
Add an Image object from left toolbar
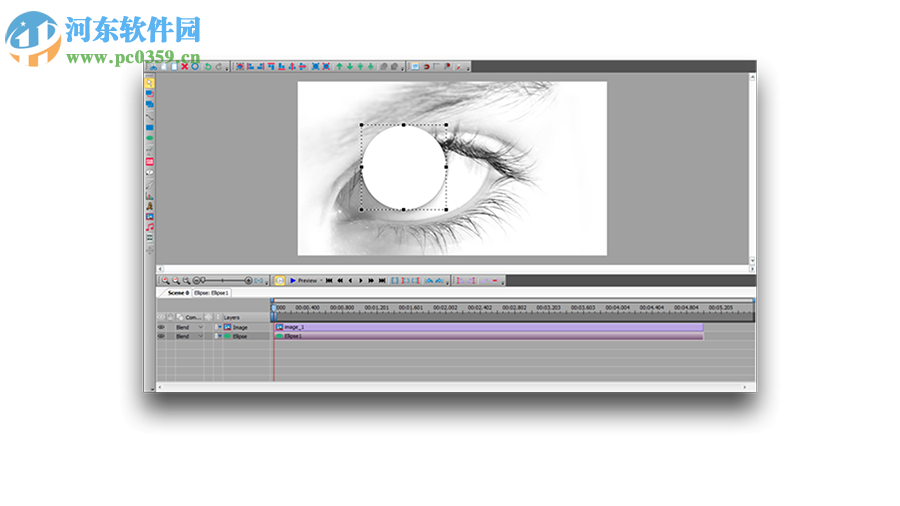pos(150,217)
